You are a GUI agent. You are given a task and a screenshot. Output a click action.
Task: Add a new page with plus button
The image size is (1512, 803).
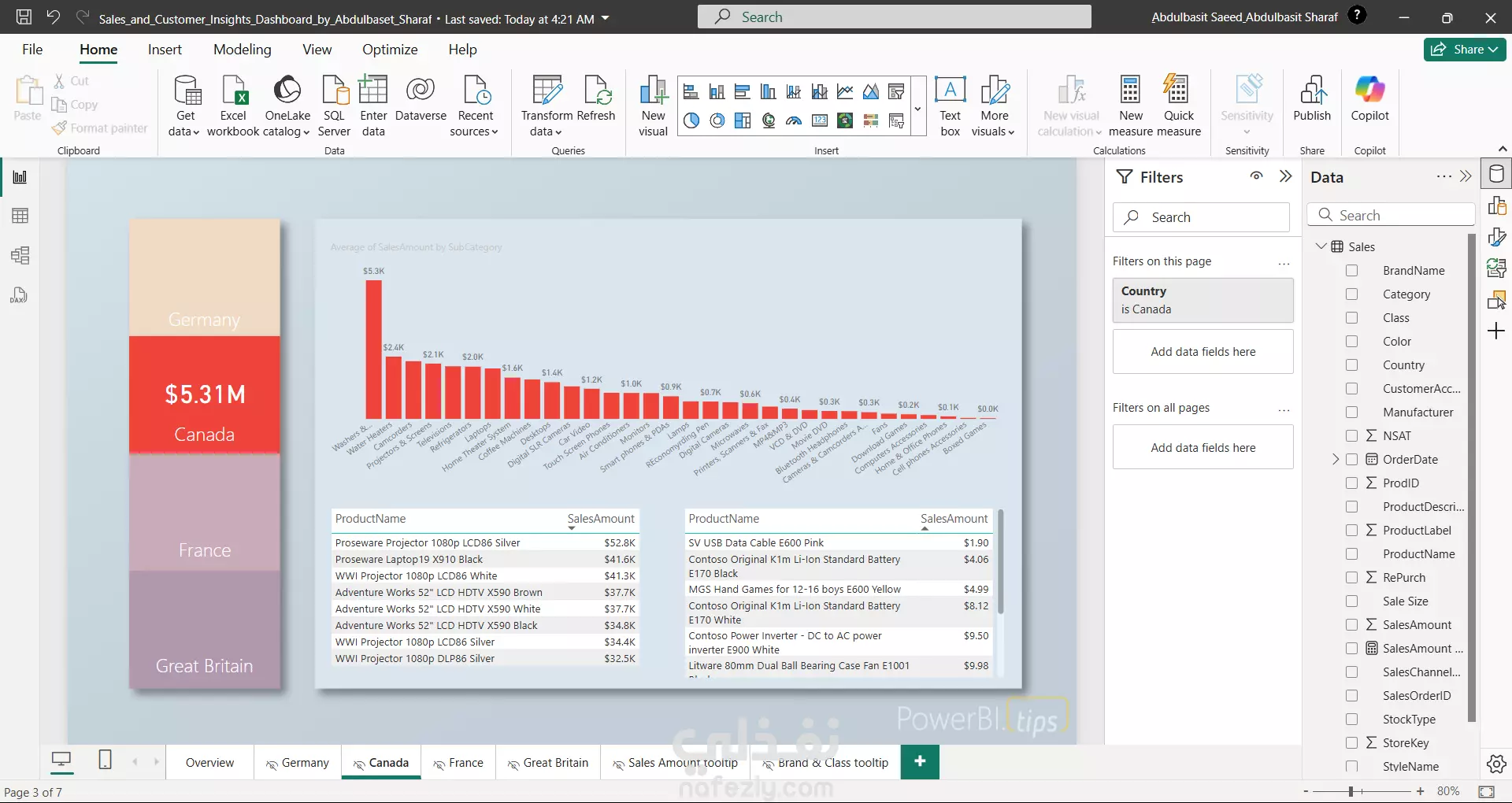coord(920,761)
